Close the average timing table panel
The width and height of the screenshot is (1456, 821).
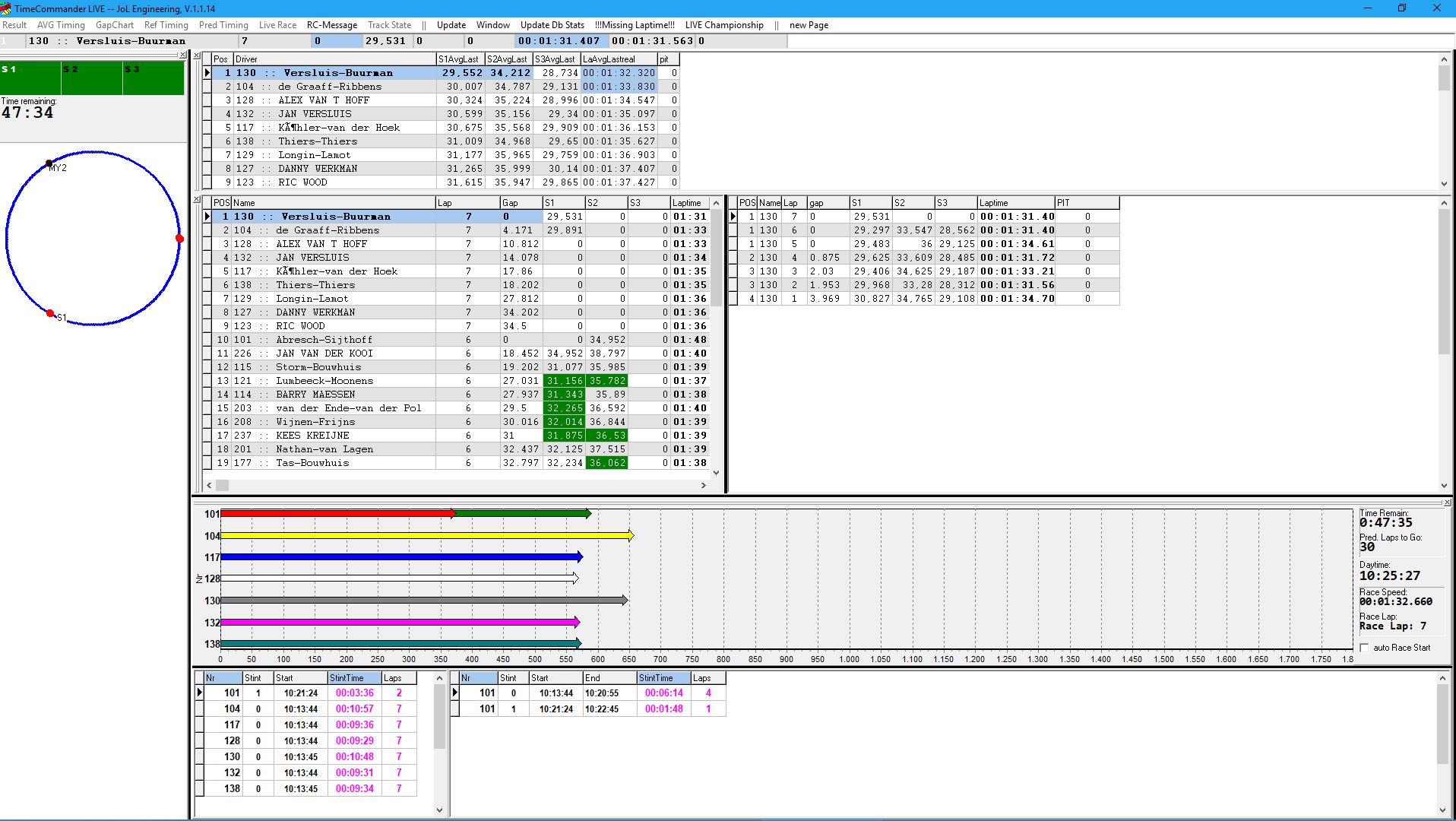[x=198, y=55]
